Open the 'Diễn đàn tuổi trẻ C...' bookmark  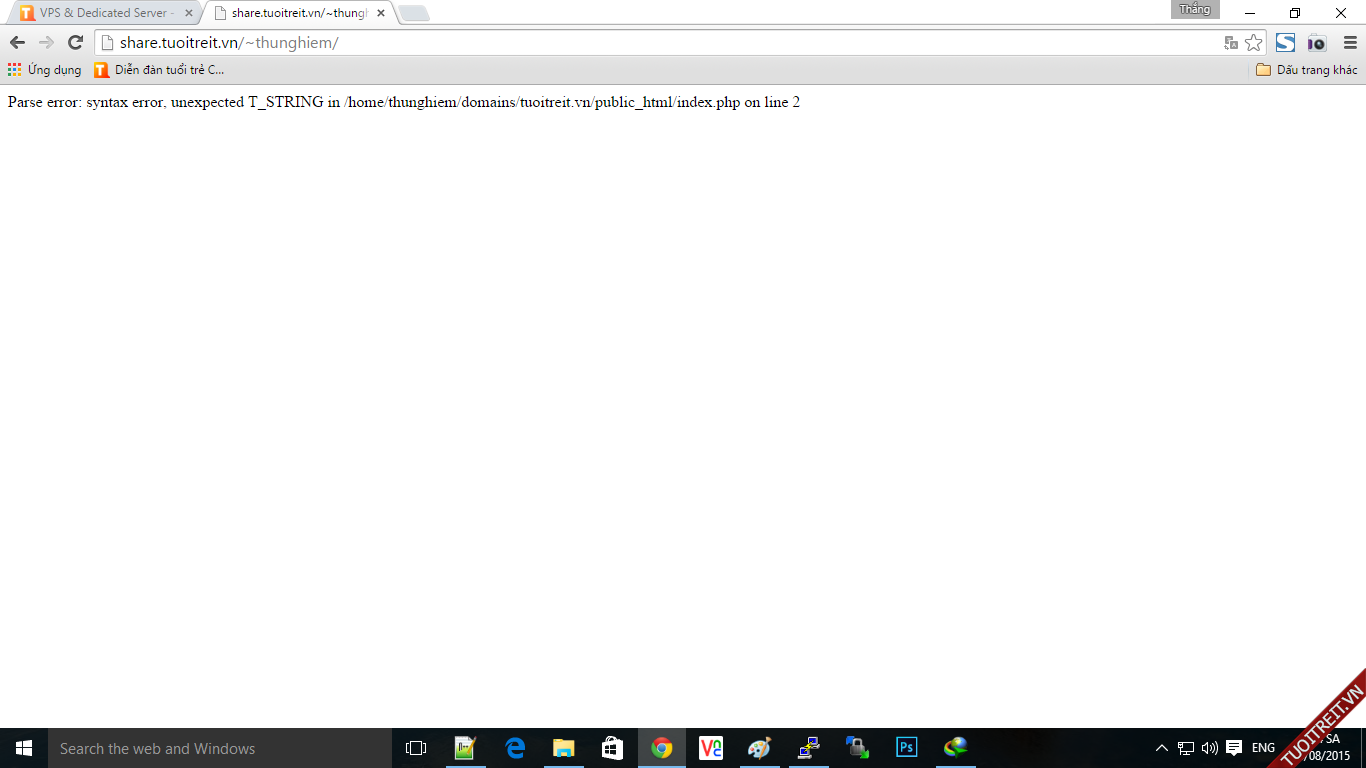pos(159,70)
